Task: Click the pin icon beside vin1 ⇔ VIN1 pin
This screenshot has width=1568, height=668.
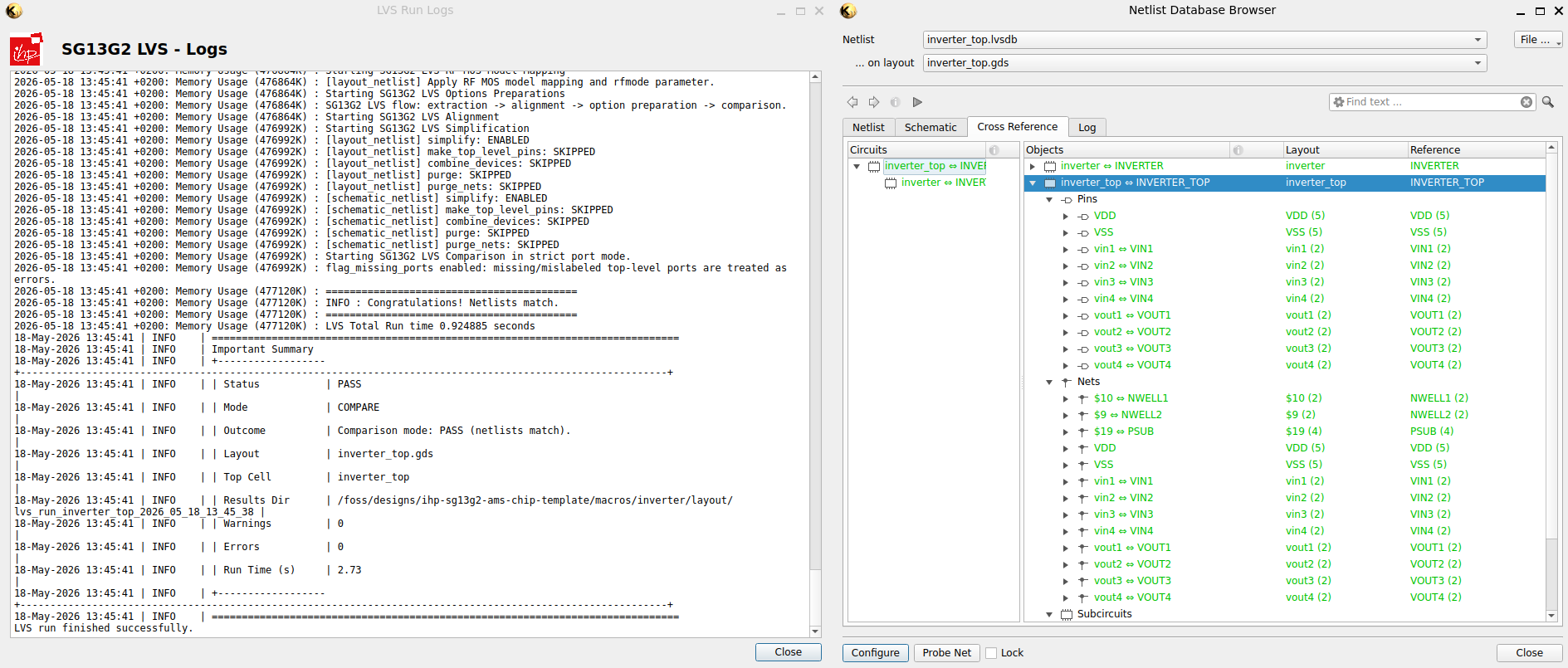Action: [1083, 249]
